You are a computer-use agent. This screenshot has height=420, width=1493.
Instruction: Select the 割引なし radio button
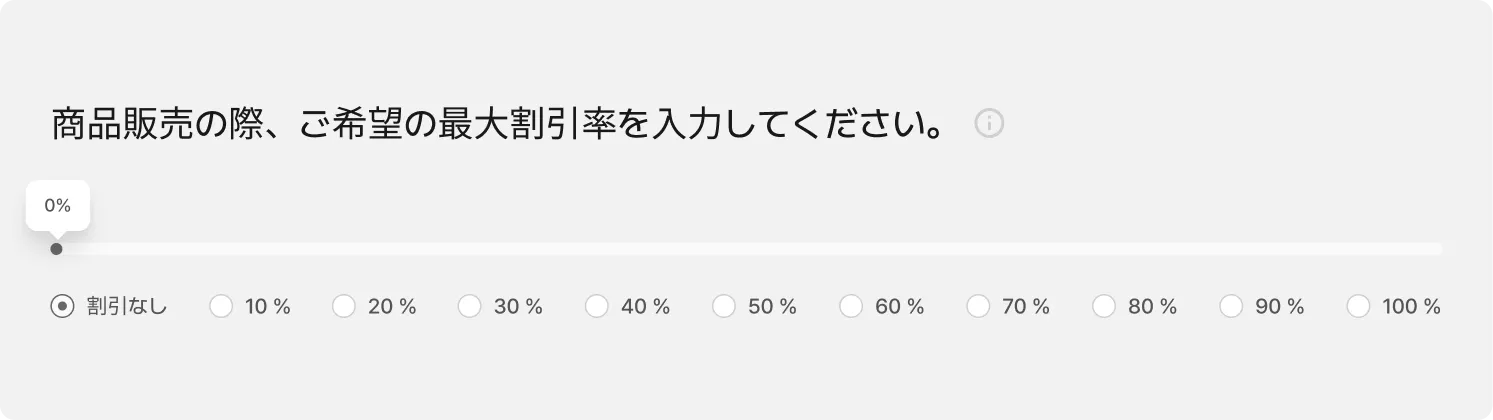62,307
